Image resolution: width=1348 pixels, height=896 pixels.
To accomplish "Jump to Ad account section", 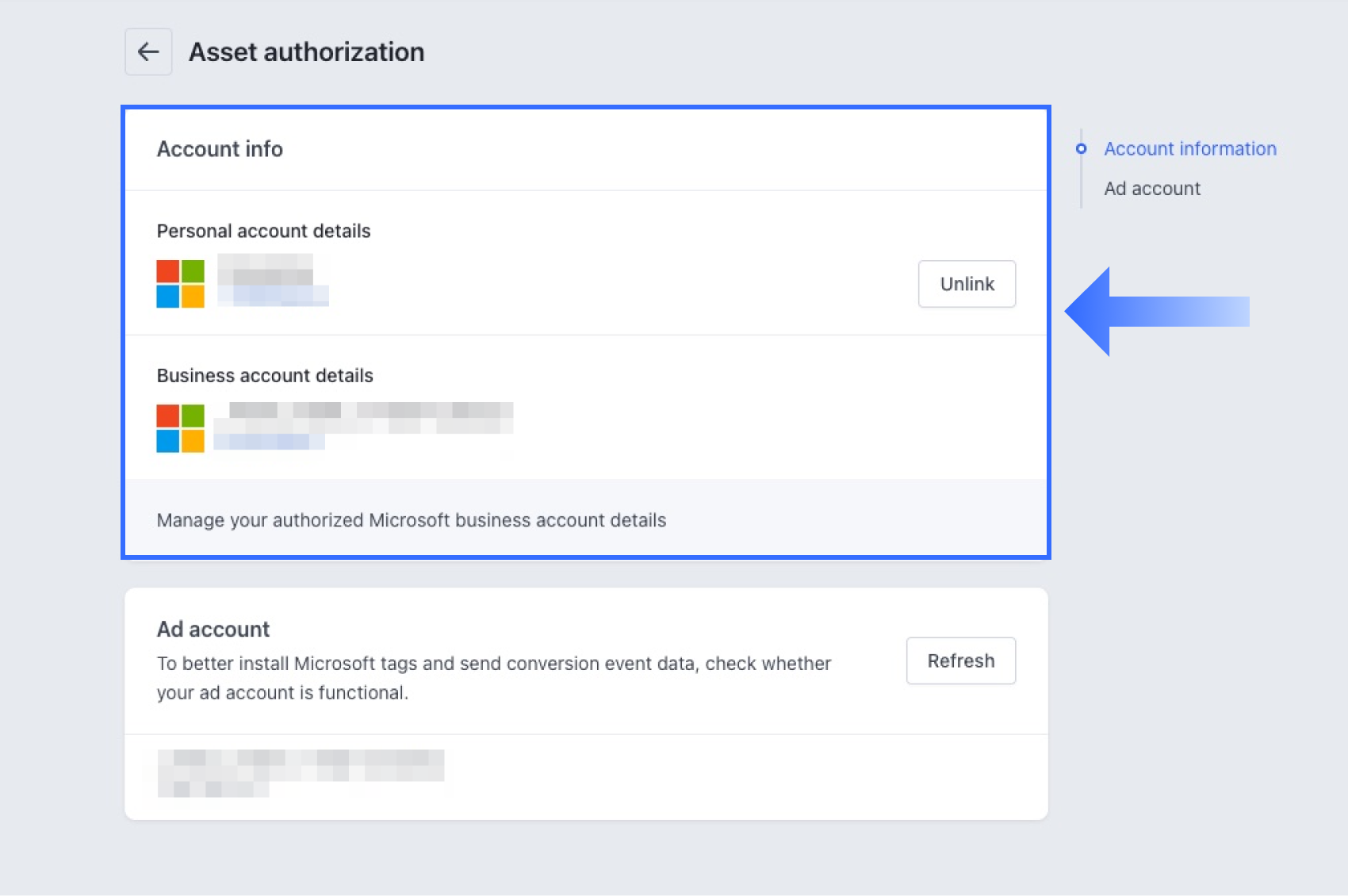I will (x=1151, y=189).
